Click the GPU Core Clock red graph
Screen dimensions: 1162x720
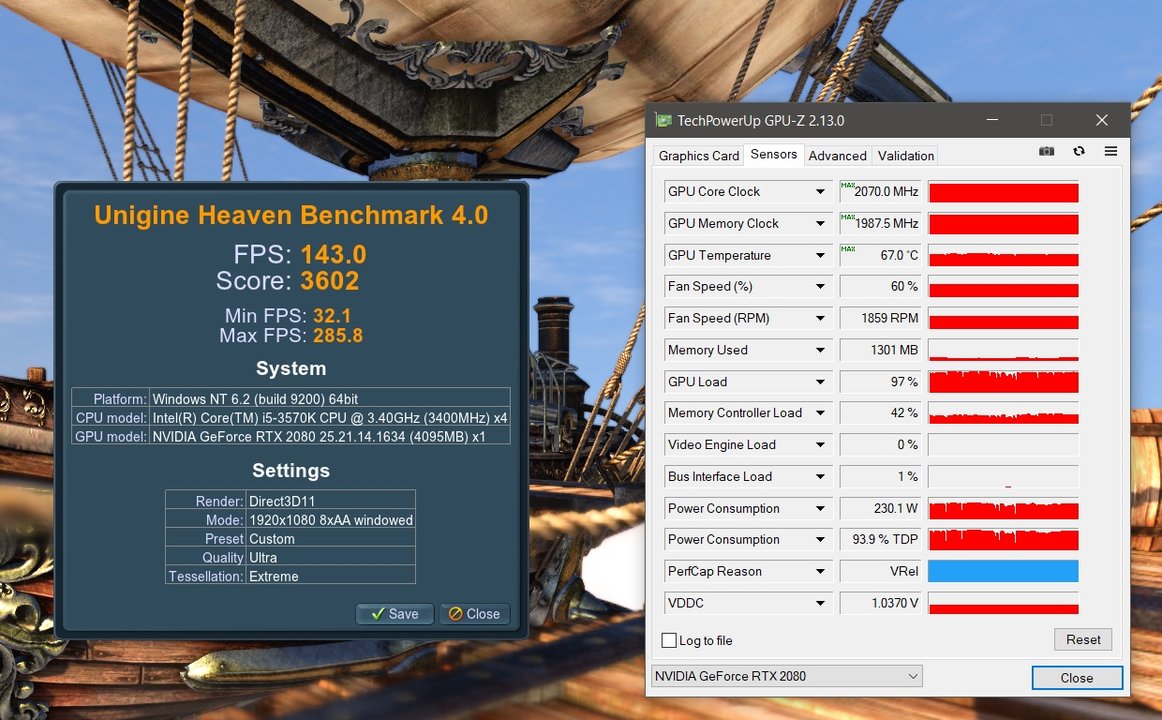point(1003,192)
